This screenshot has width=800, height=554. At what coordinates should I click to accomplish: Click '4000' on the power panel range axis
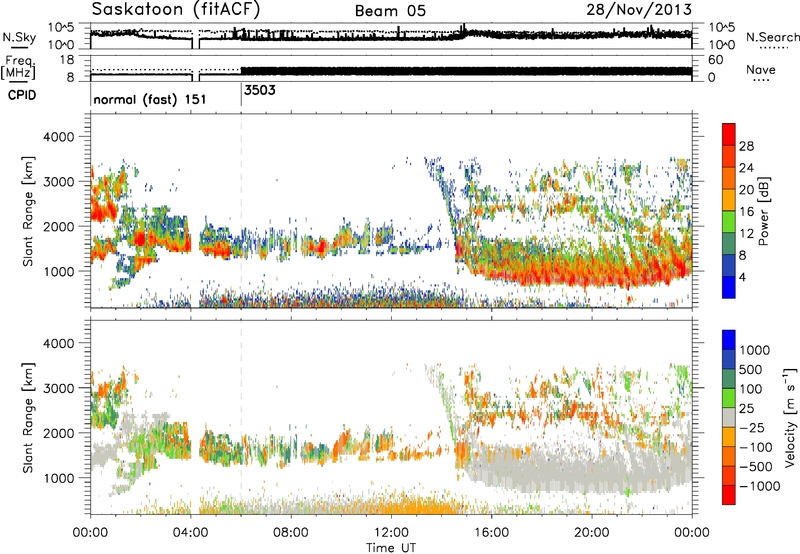[x=59, y=137]
